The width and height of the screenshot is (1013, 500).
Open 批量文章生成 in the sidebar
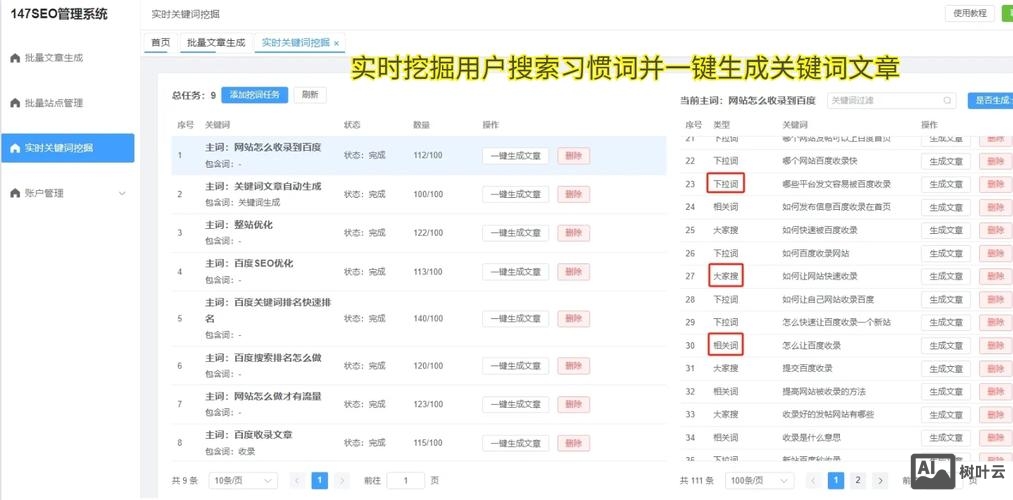coord(54,58)
